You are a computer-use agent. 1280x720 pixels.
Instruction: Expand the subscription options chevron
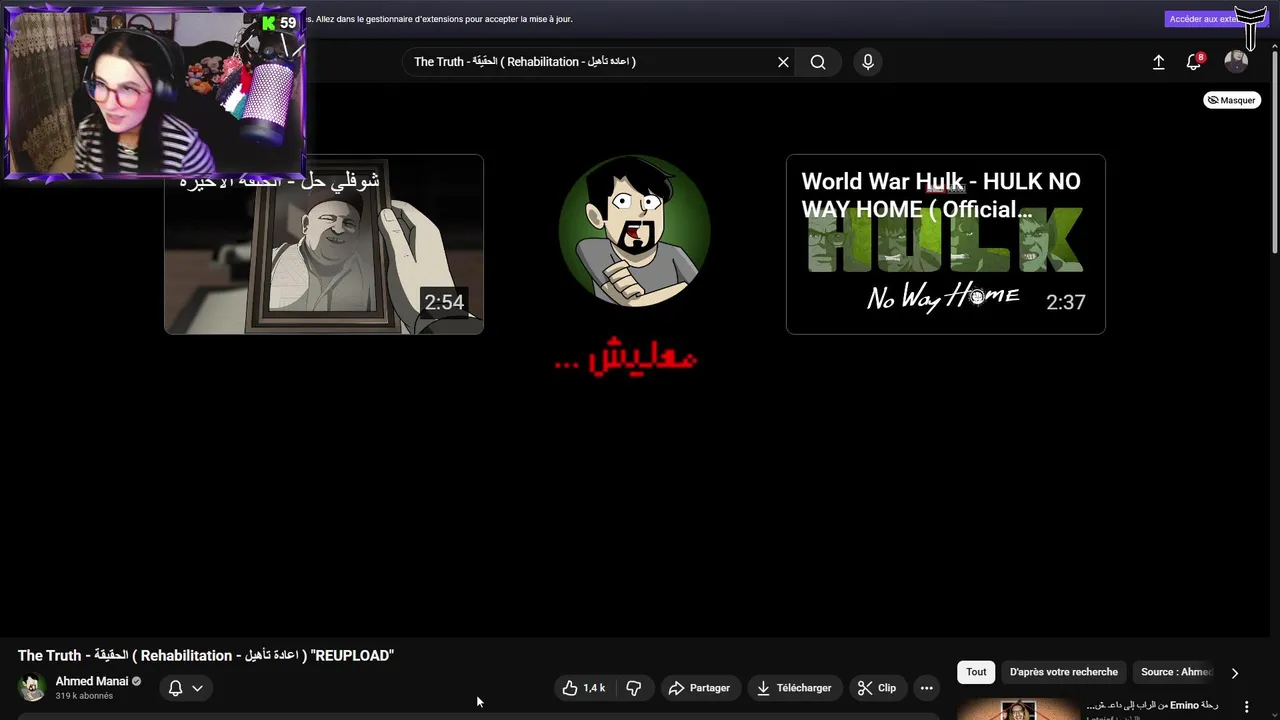tap(198, 688)
